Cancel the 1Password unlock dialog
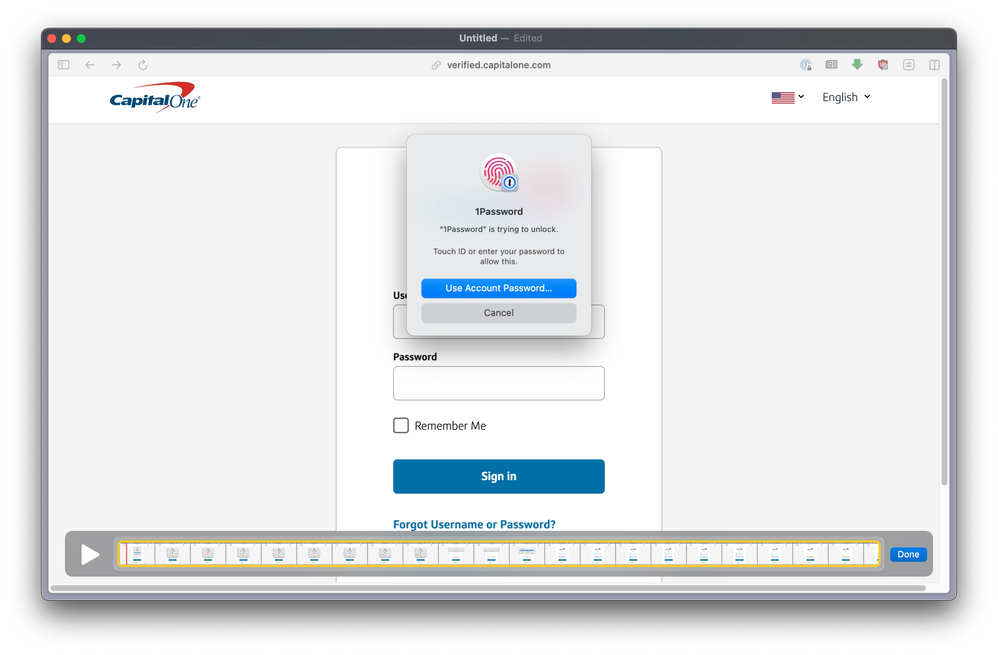 point(499,313)
